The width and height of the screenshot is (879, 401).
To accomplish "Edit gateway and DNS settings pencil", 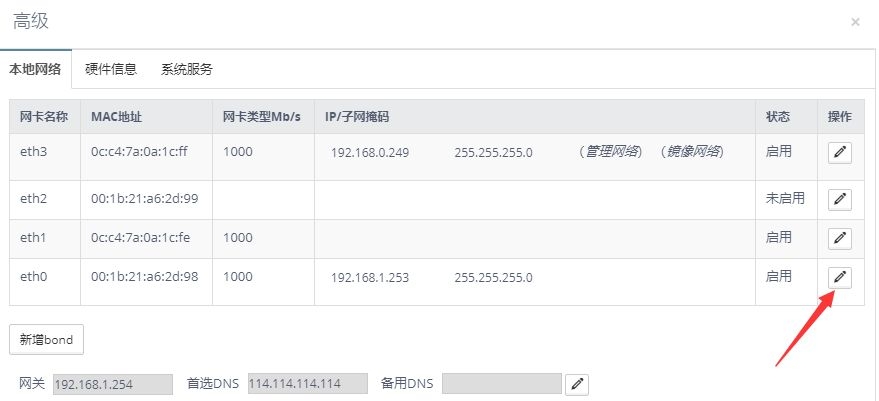I will (x=576, y=384).
